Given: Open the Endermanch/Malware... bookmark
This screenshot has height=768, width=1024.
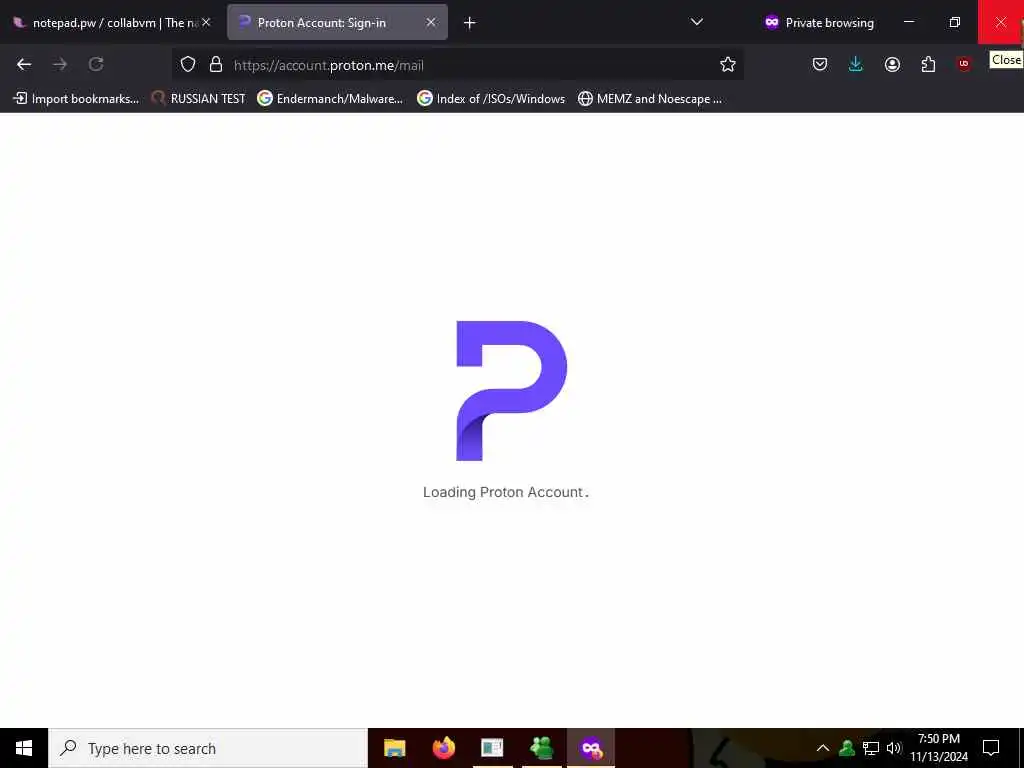Looking at the screenshot, I should click(330, 99).
